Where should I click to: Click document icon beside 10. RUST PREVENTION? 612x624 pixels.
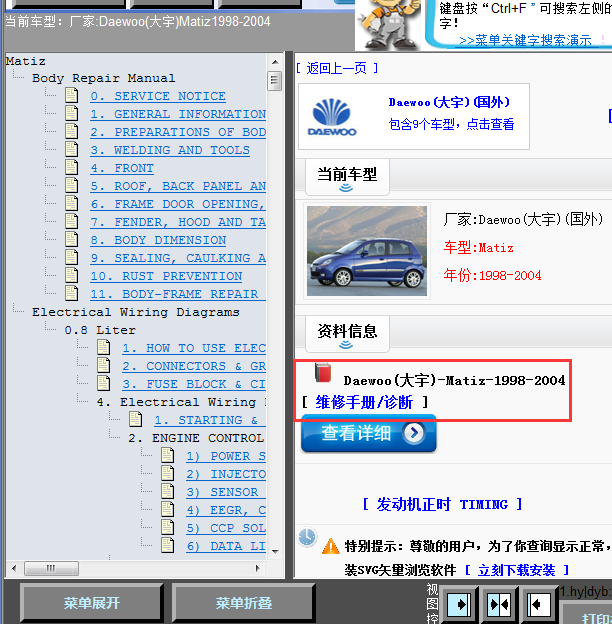[x=72, y=275]
